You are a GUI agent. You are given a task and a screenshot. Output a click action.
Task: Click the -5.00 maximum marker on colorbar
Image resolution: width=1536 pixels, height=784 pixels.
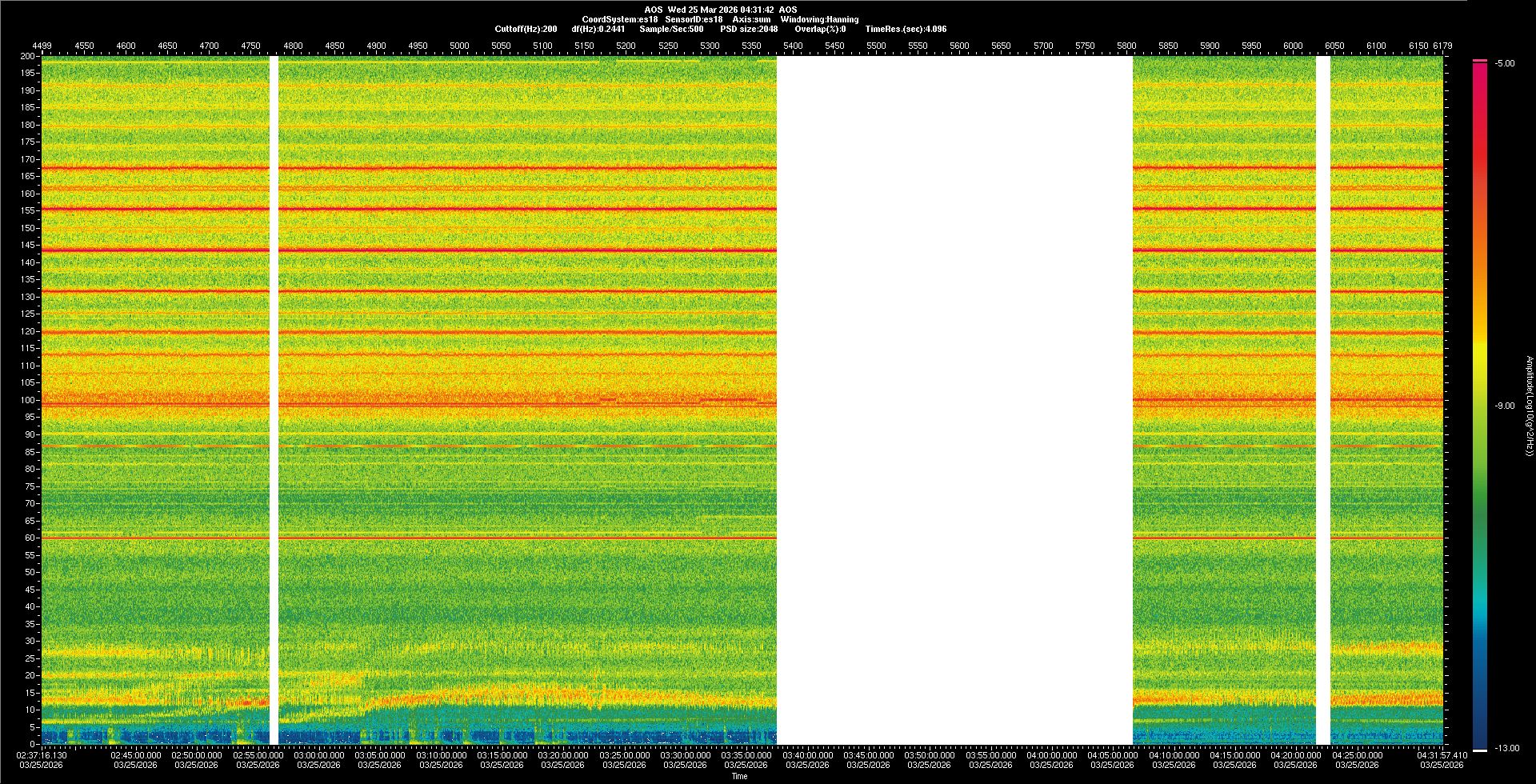(1504, 63)
